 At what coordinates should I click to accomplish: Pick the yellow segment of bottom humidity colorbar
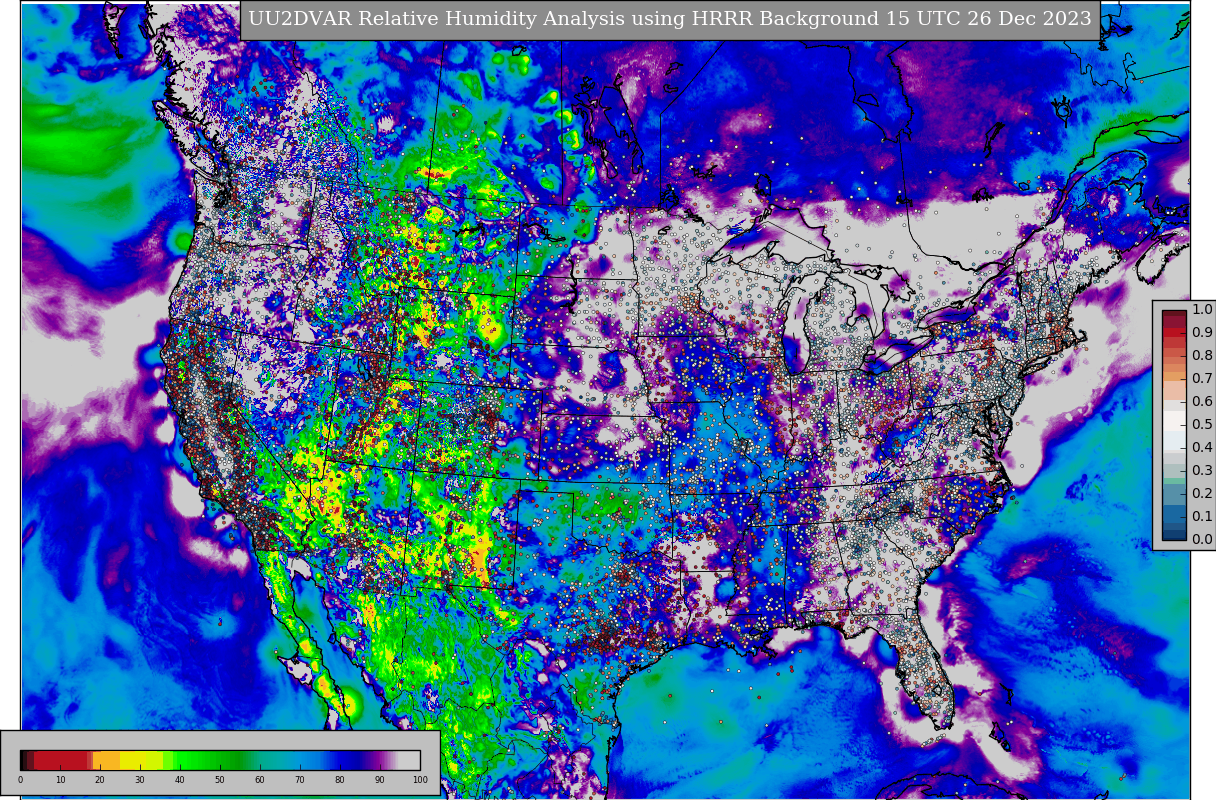coord(142,760)
